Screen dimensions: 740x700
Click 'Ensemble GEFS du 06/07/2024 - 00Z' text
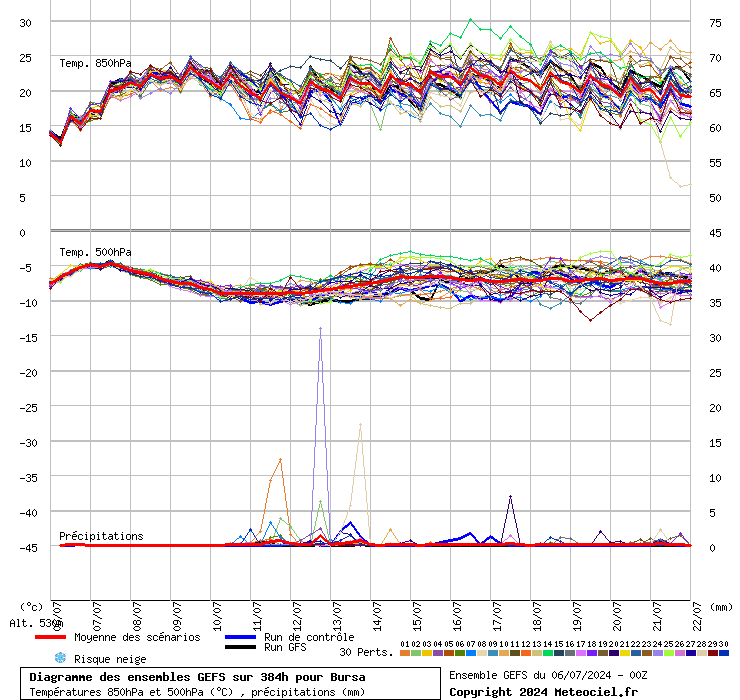pyautogui.click(x=548, y=675)
